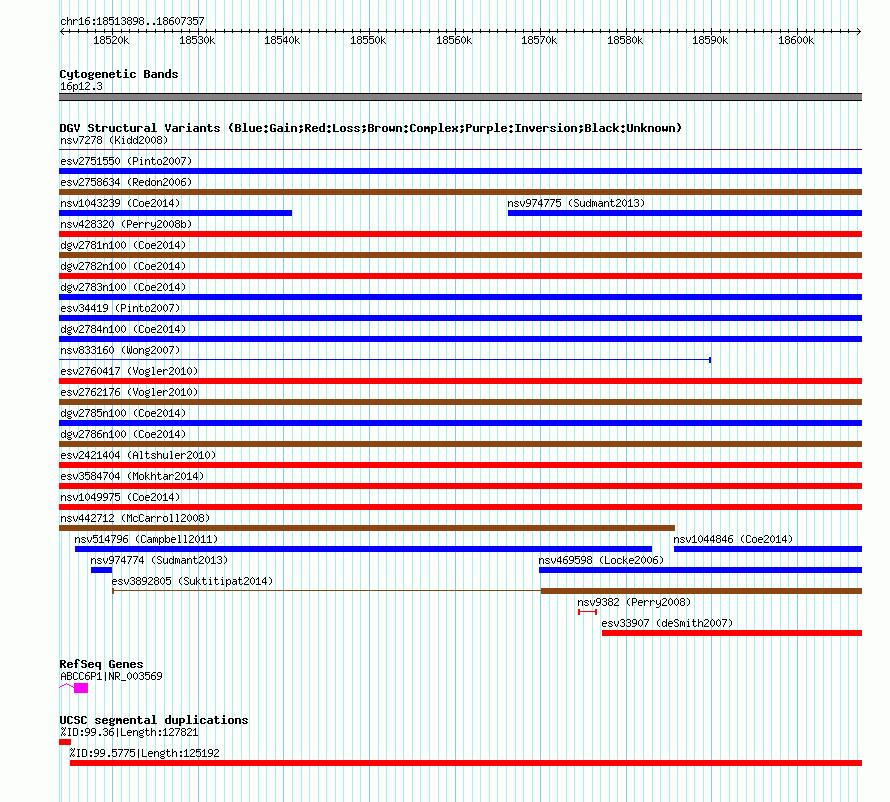Click the esv2762176 (Vogler2010) label

point(129,392)
